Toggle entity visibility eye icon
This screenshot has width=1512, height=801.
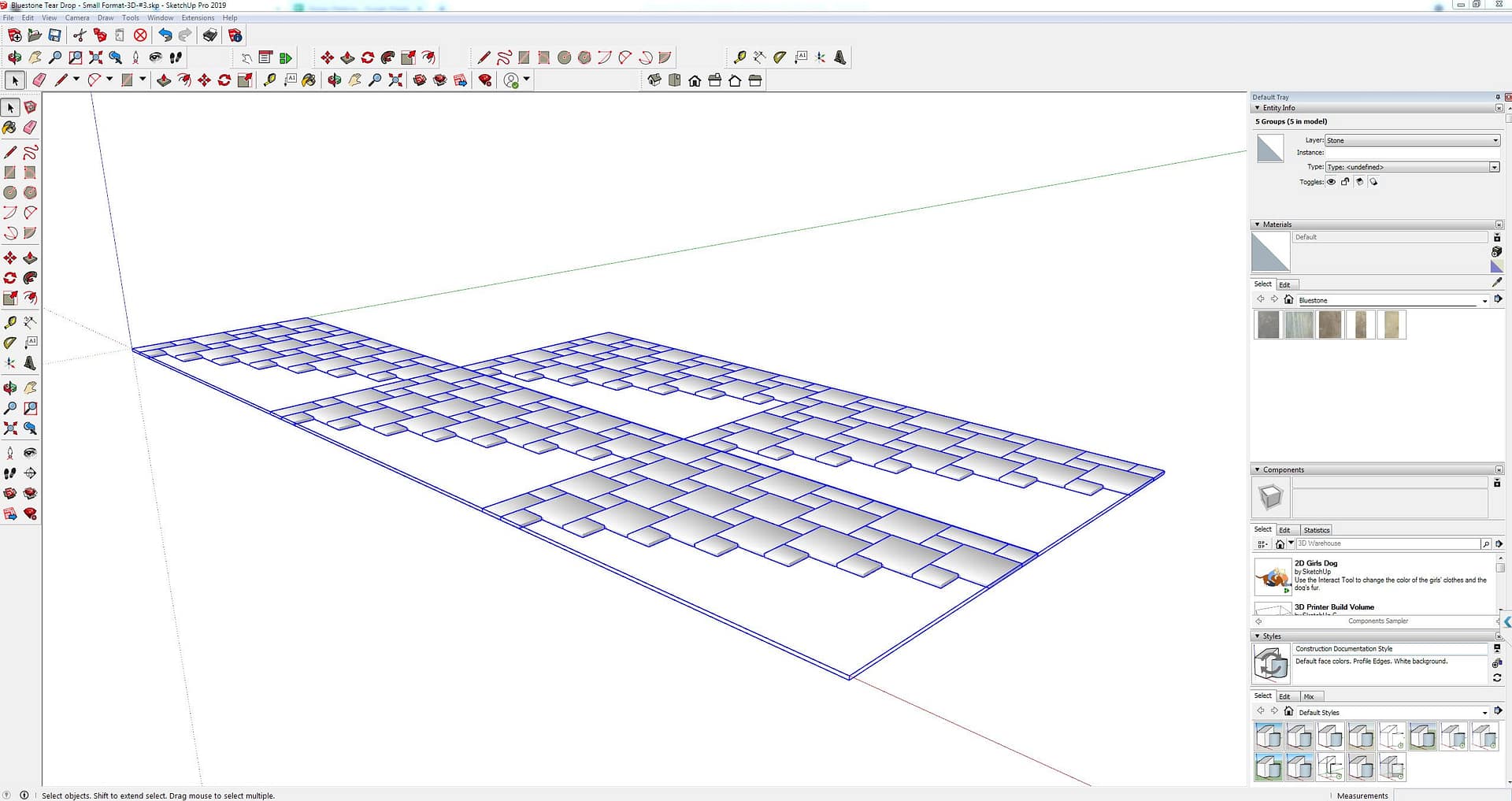click(1331, 182)
